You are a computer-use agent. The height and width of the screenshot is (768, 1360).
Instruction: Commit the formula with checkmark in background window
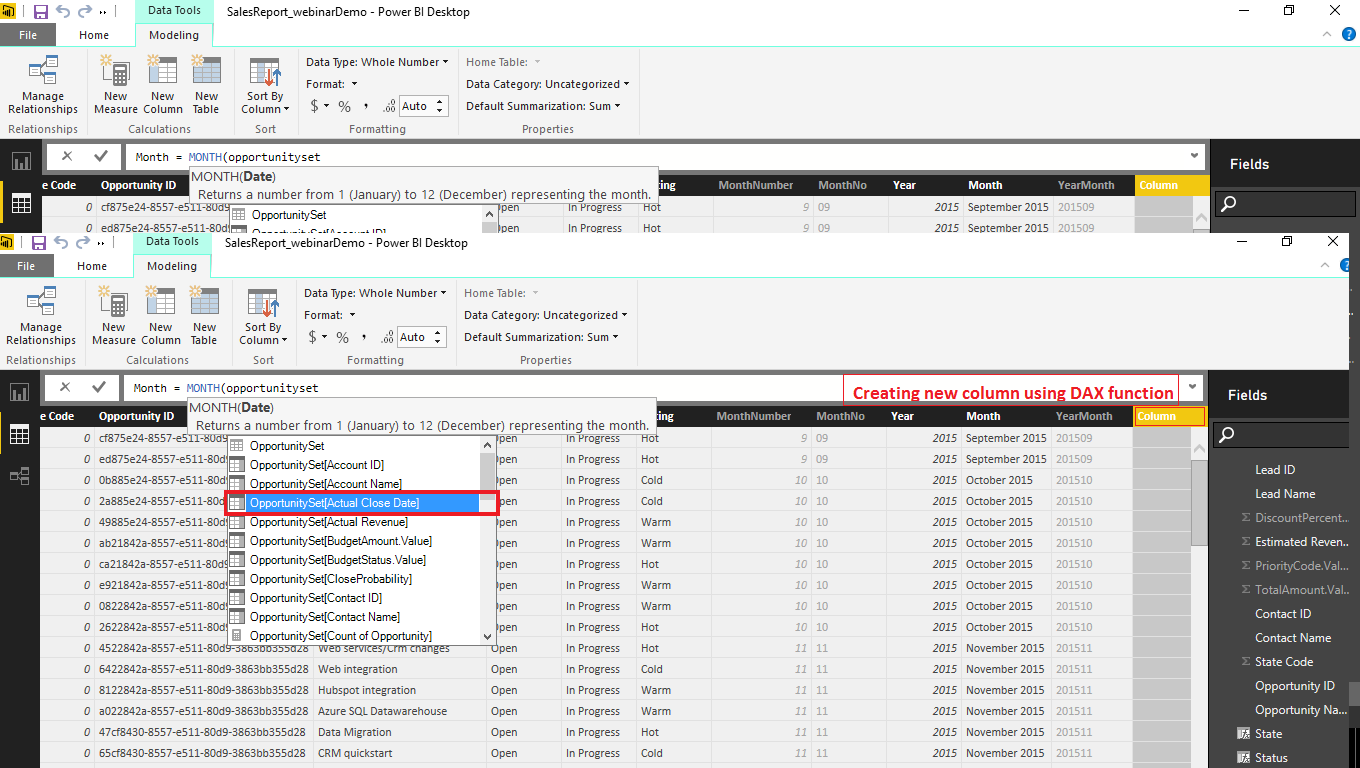[x=100, y=156]
